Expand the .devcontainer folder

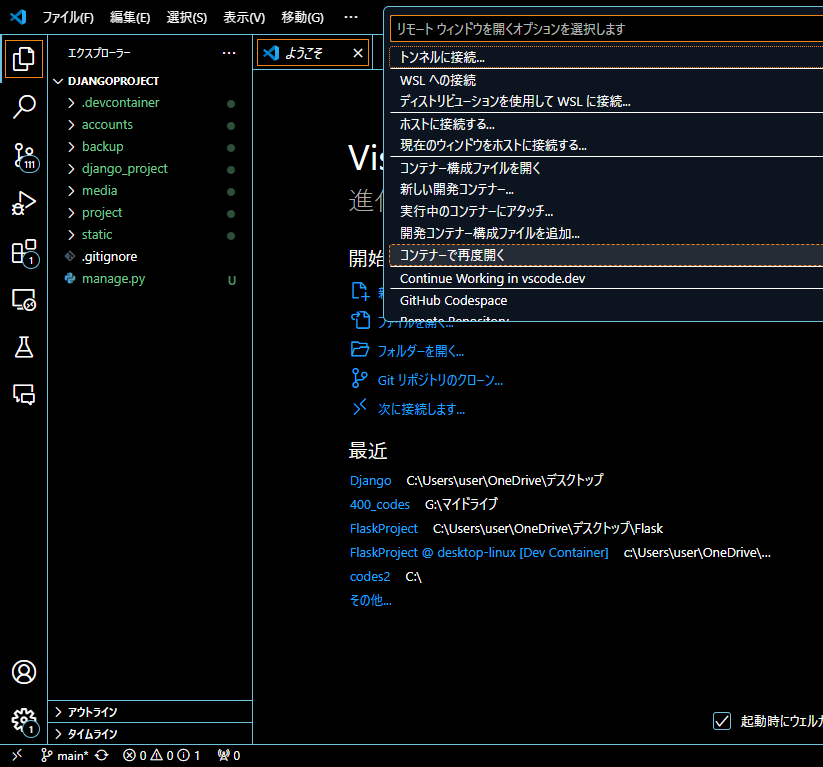pos(150,103)
